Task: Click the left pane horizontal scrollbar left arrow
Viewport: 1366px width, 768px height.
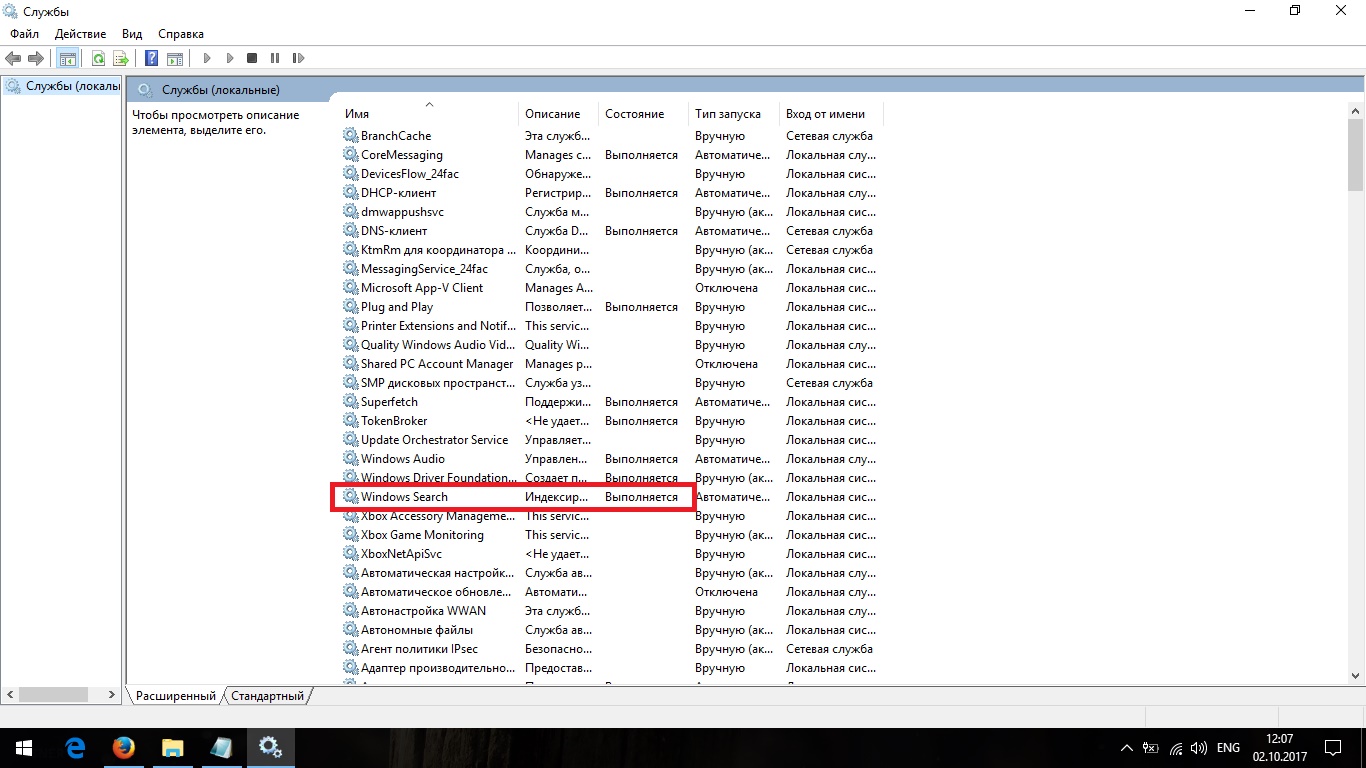Action: tap(11, 694)
